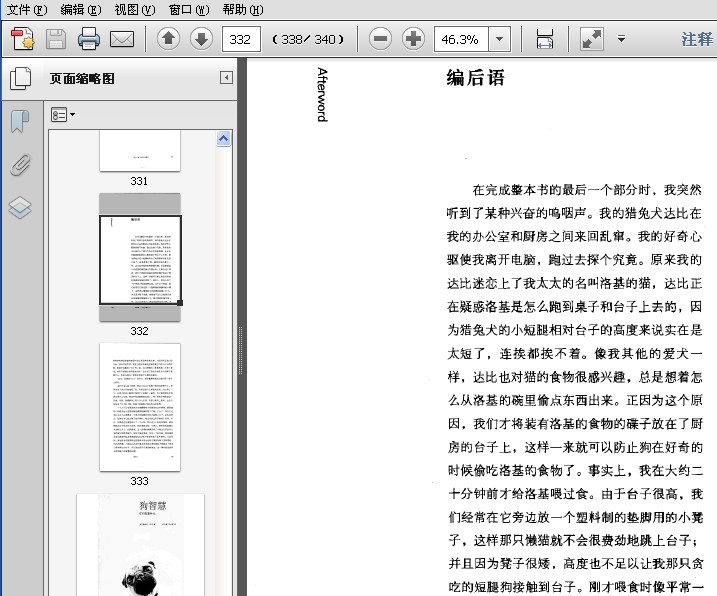Go to next page with down arrow
Viewport: 717px width, 596px height.
coord(201,40)
